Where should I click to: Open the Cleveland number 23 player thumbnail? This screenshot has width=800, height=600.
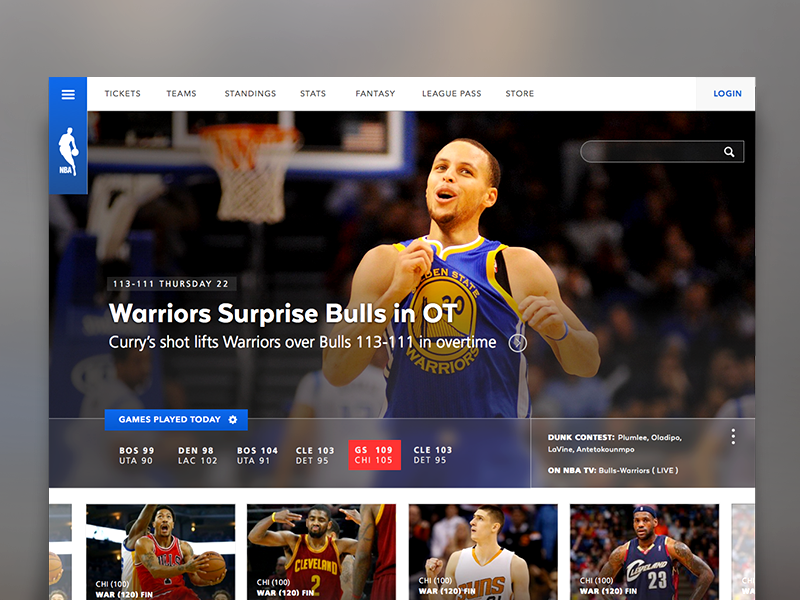point(644,552)
